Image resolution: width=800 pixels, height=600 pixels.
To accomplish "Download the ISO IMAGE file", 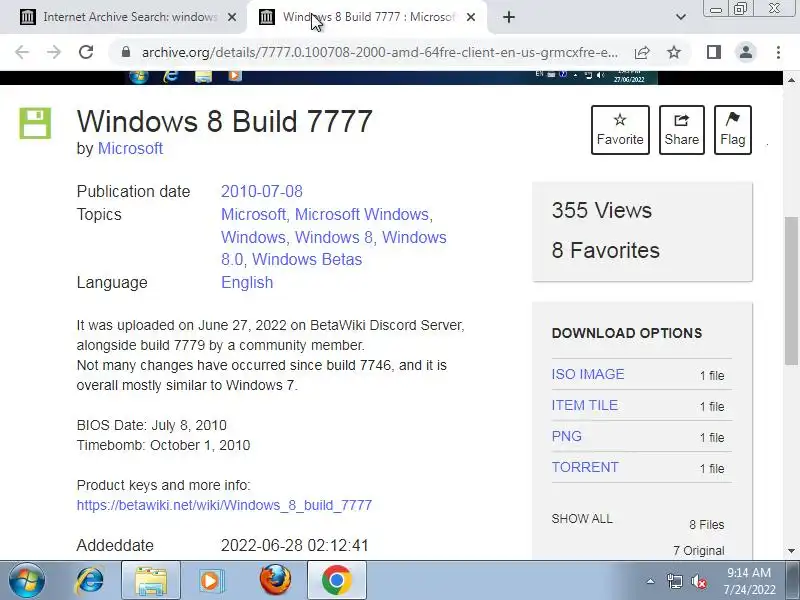I will tap(588, 374).
